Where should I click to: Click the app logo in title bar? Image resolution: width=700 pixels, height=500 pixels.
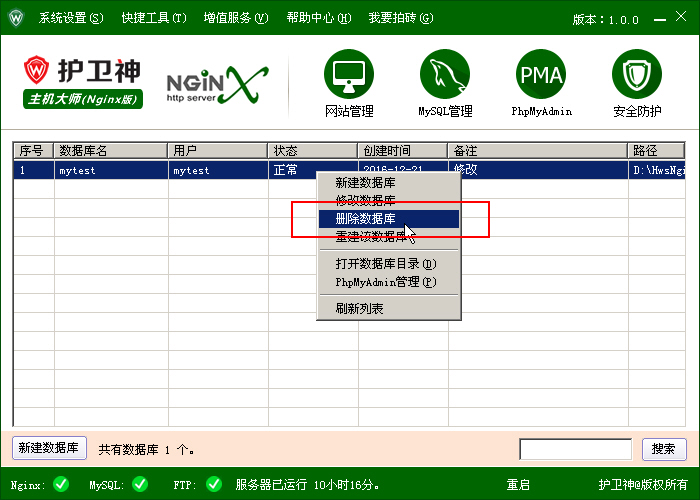pyautogui.click(x=16, y=18)
